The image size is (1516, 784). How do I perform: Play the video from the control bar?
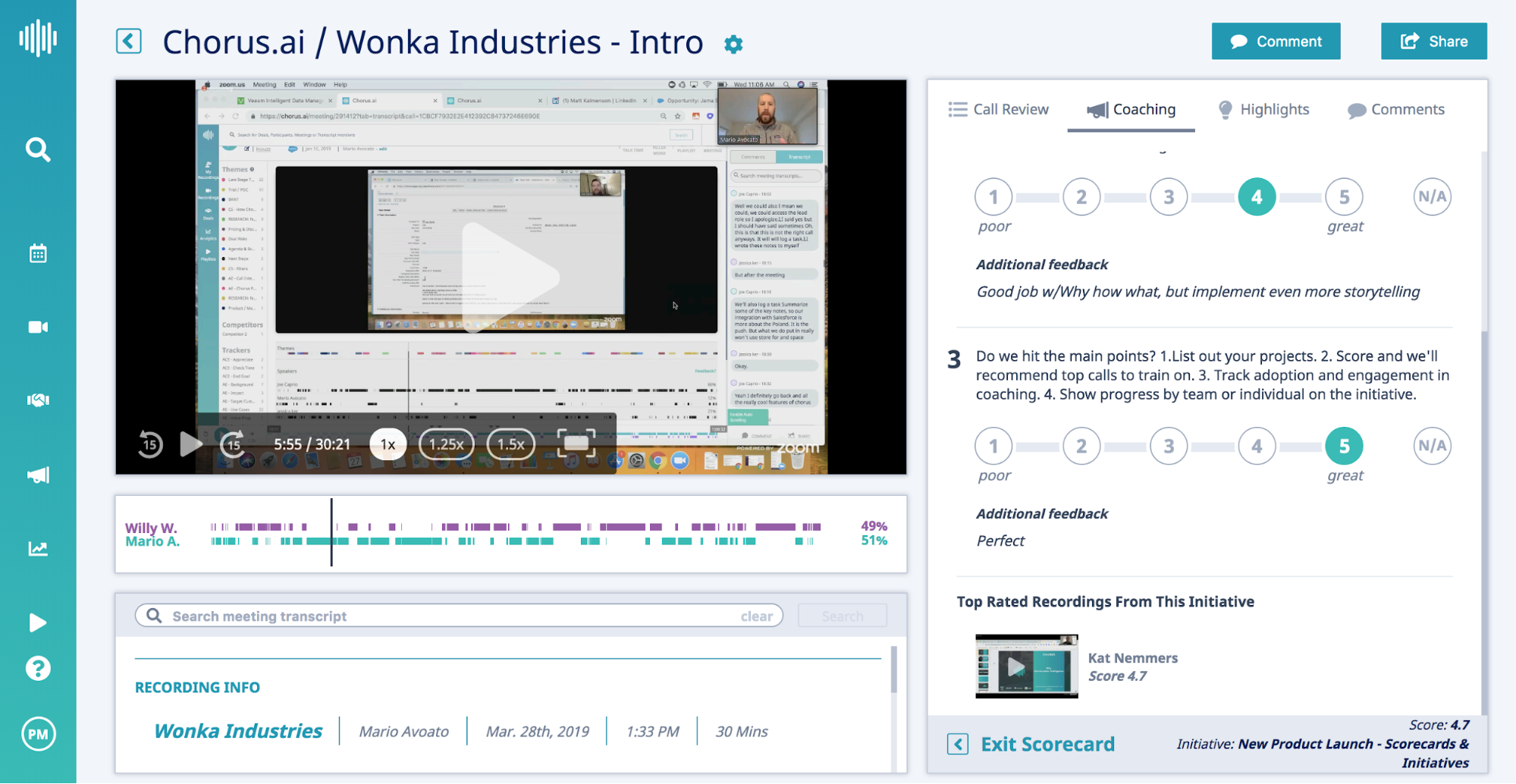190,444
